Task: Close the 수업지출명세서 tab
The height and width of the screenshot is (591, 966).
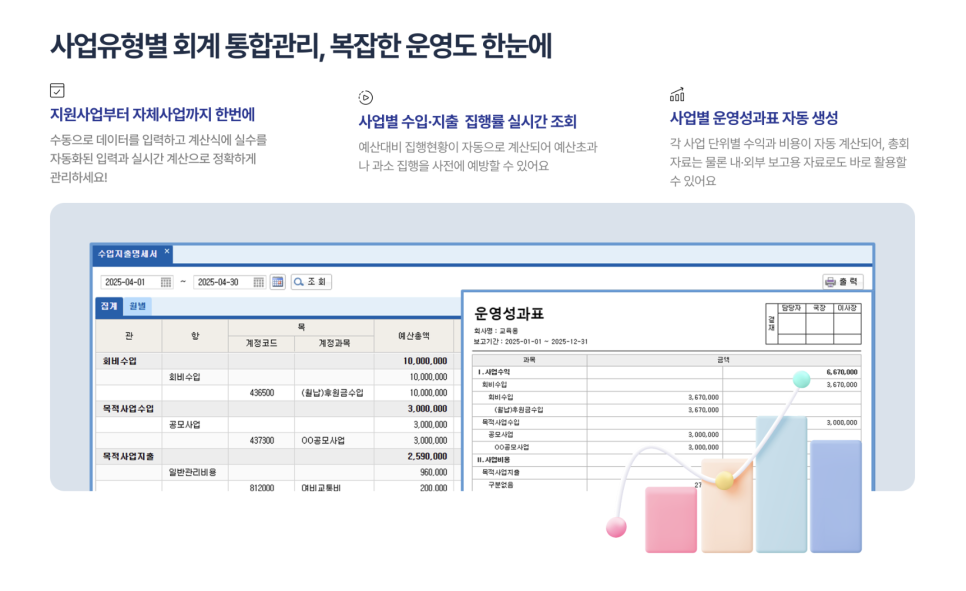Action: pyautogui.click(x=166, y=250)
